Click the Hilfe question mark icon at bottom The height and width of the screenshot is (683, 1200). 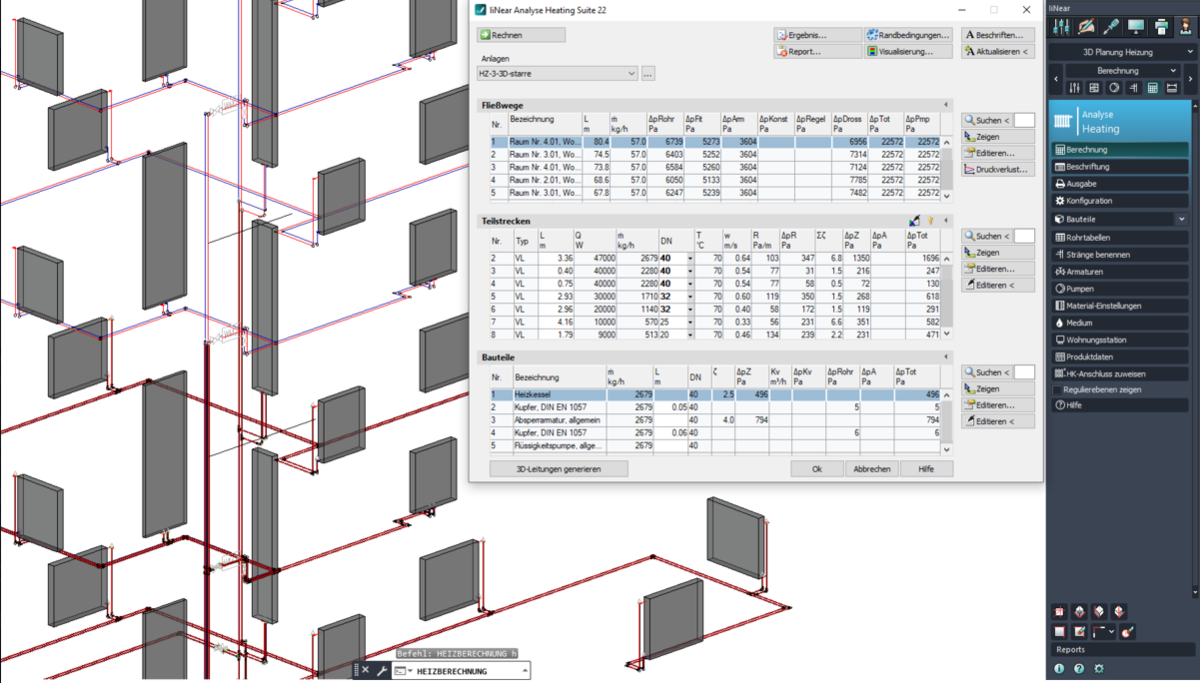[x=1079, y=667]
